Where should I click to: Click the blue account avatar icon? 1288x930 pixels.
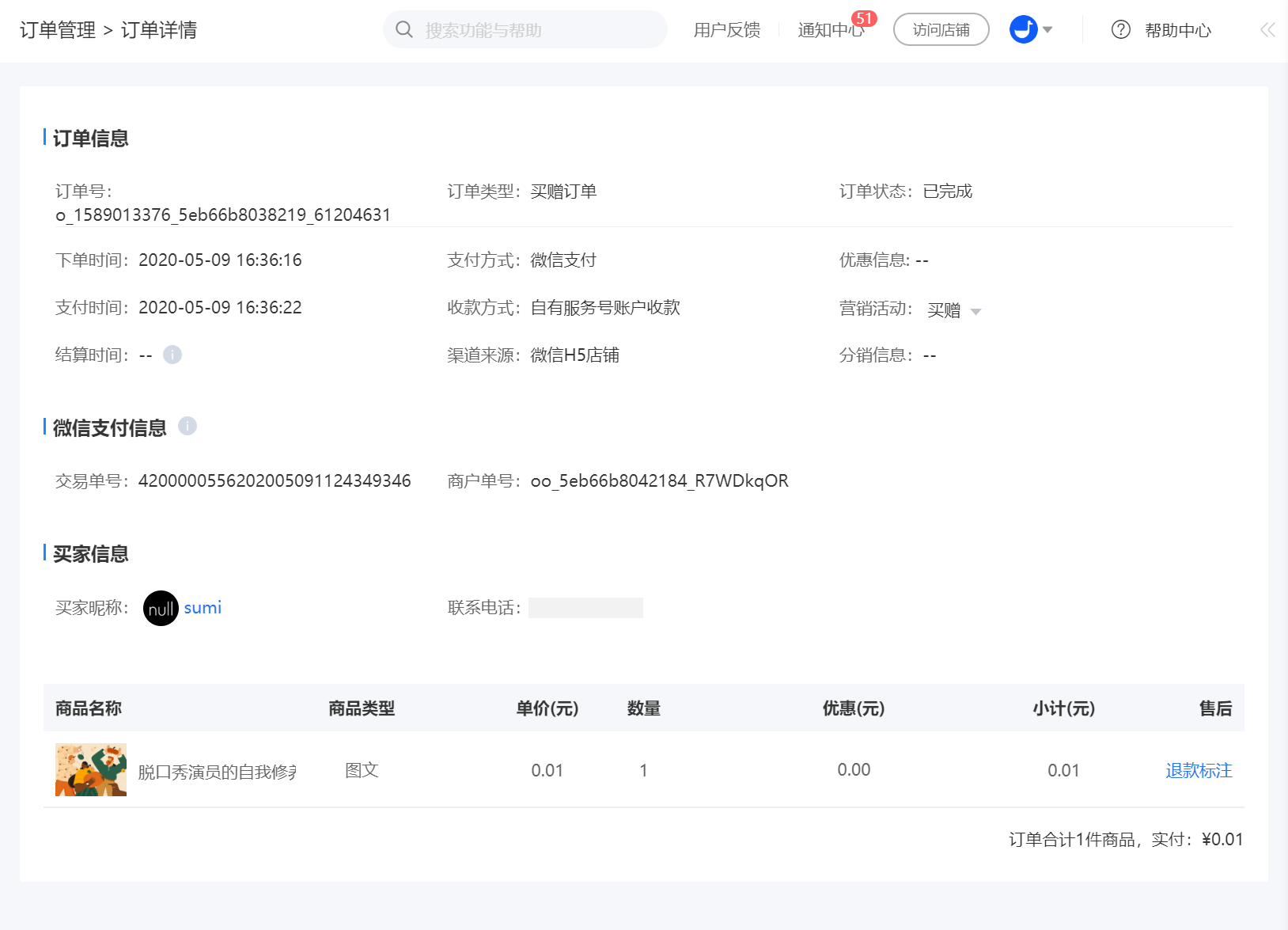pos(1024,29)
